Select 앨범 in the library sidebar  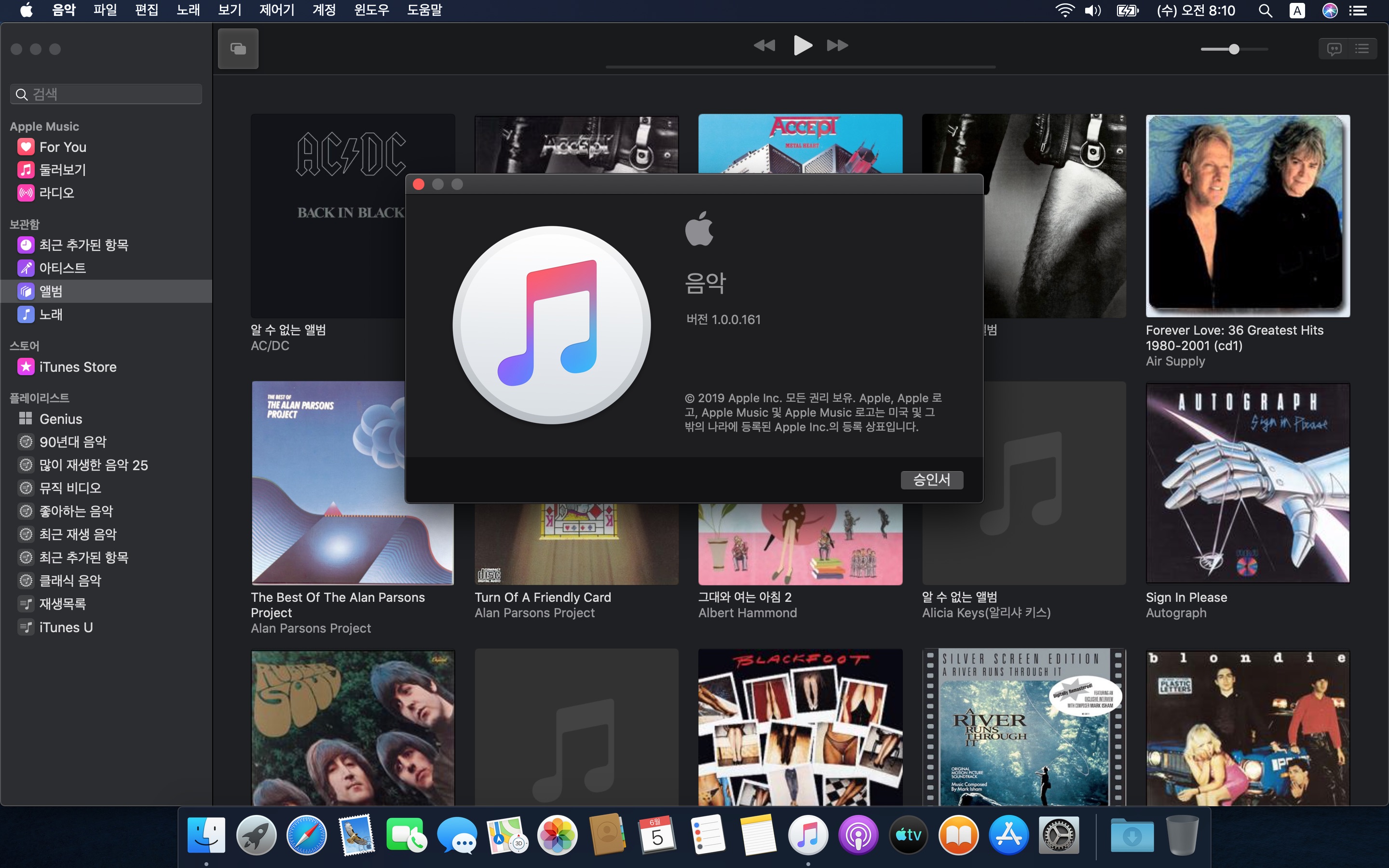[106, 291]
